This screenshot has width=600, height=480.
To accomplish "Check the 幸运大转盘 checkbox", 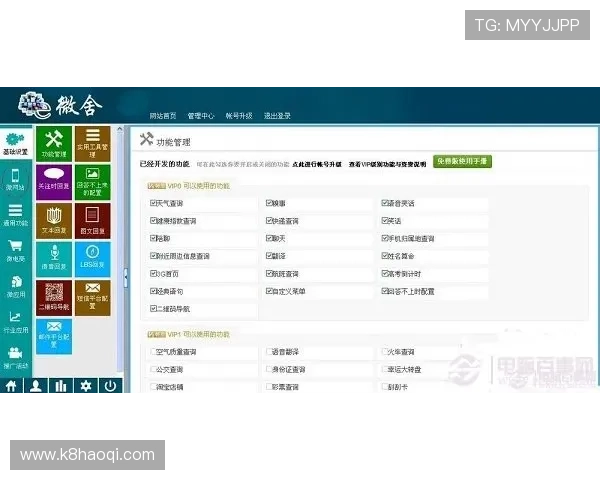I will (x=385, y=369).
